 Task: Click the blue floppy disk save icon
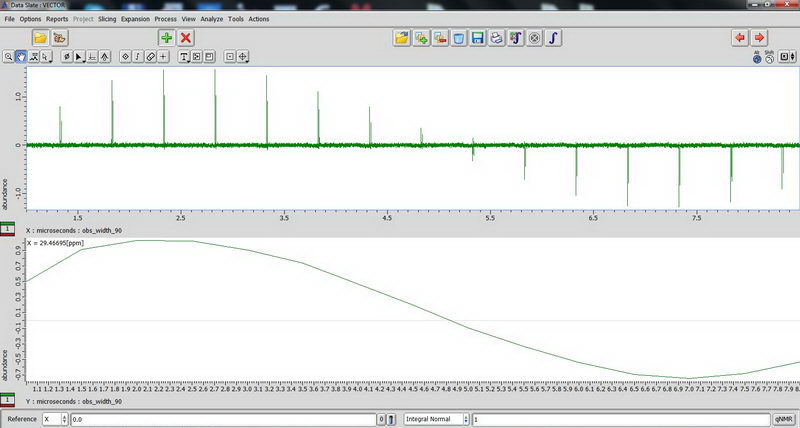point(477,38)
